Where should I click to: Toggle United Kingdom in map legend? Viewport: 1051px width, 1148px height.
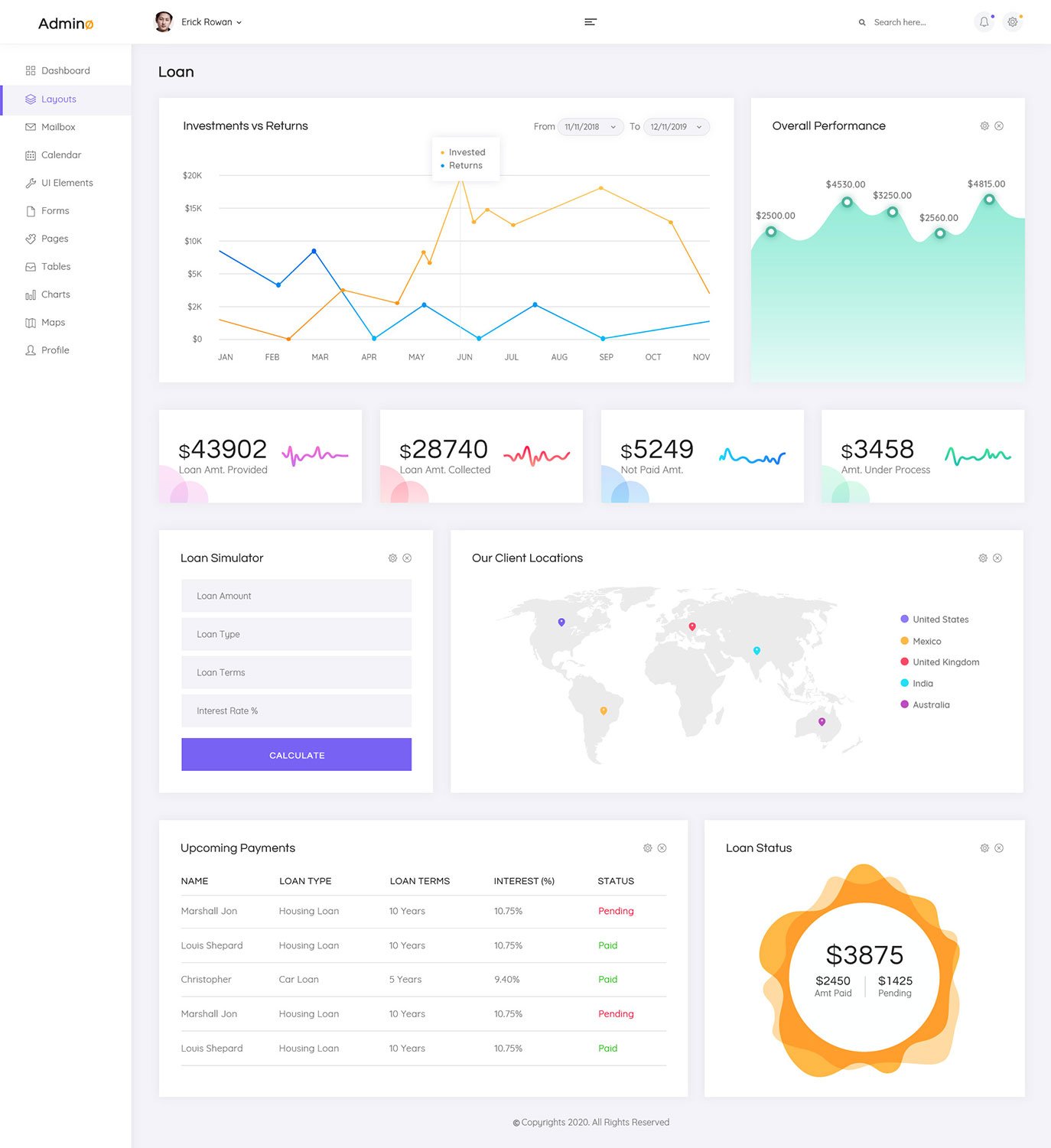(x=945, y=662)
